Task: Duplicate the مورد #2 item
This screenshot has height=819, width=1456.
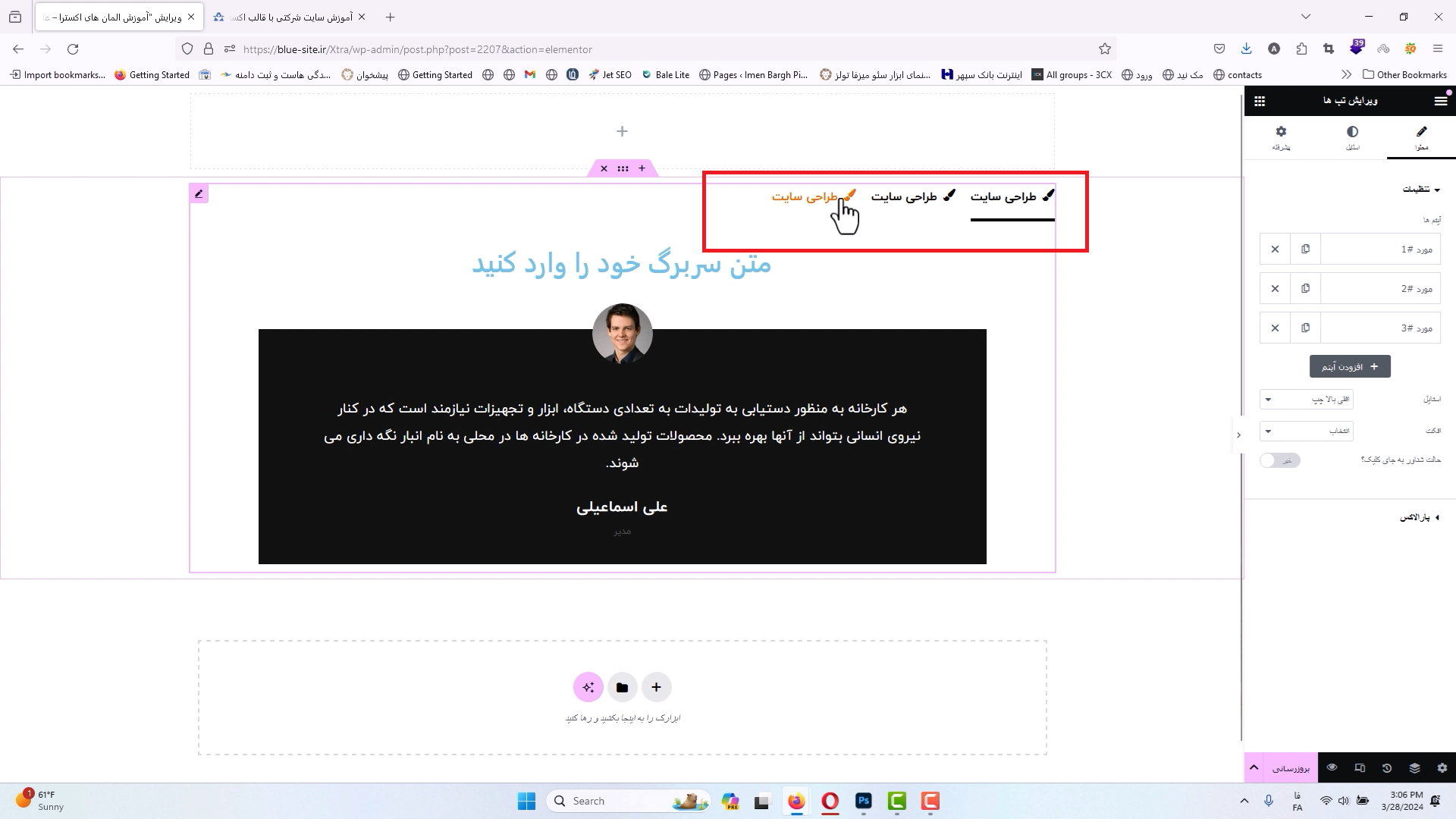Action: 1305,289
